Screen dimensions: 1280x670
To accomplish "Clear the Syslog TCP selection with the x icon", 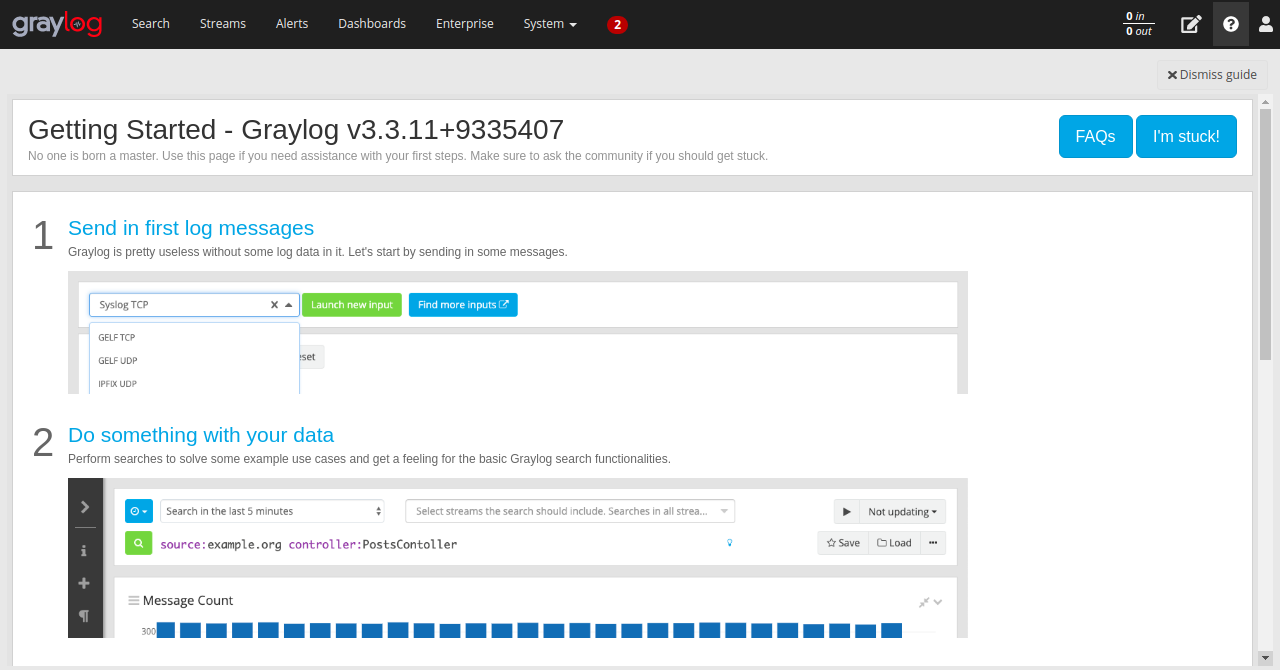I will click(x=274, y=305).
